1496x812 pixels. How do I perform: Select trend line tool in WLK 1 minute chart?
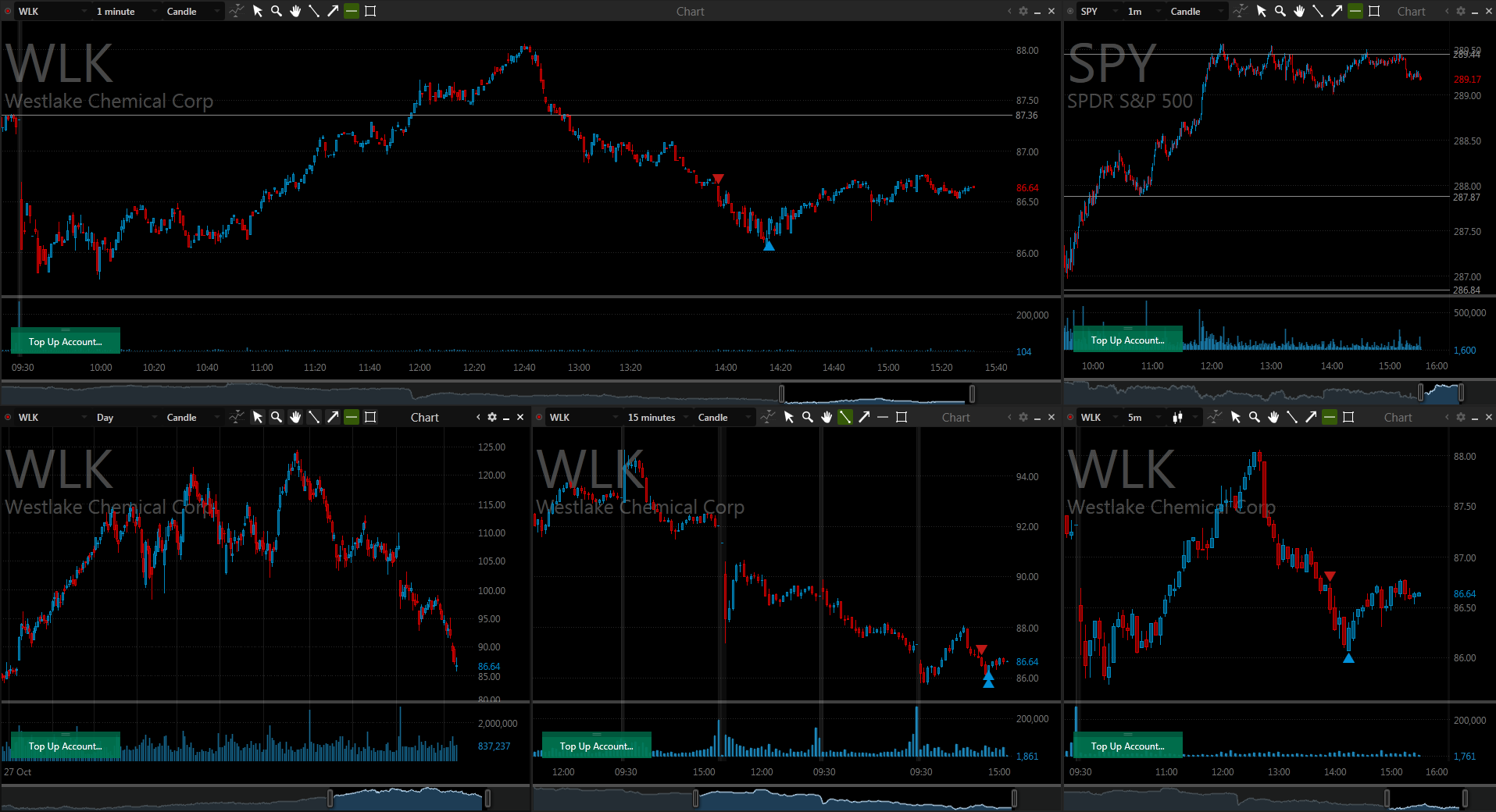[314, 11]
